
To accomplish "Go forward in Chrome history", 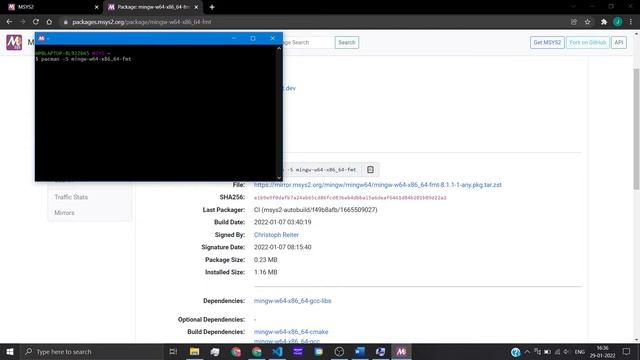I will [22, 22].
